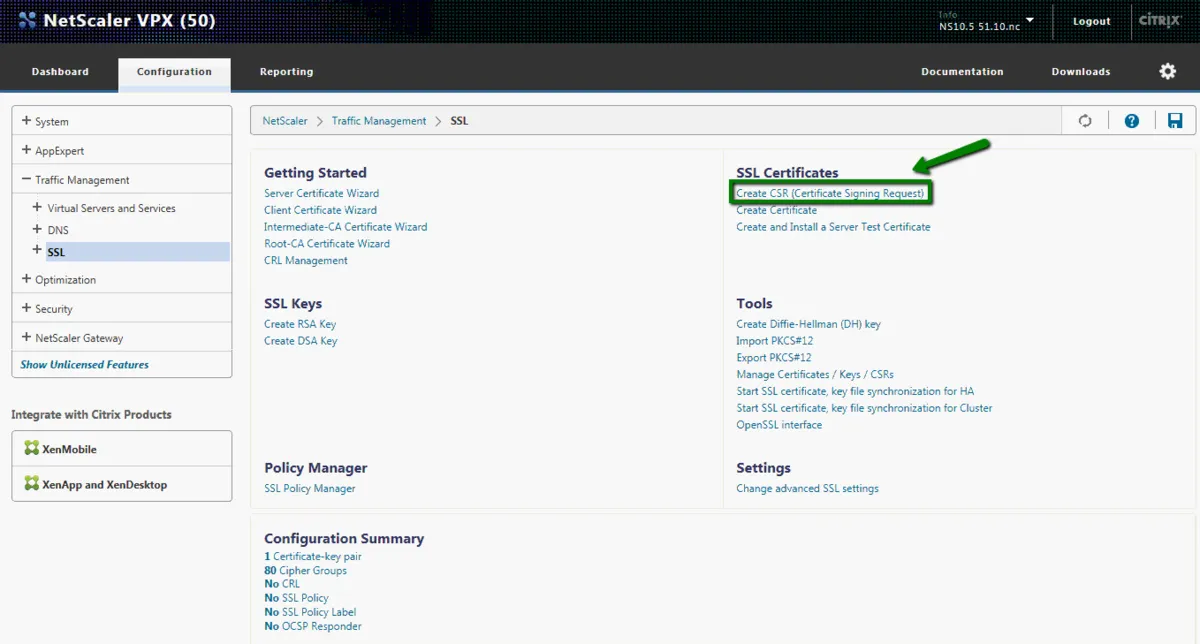The height and width of the screenshot is (644, 1200).
Task: Expand the System tree node
Action: pyautogui.click(x=26, y=121)
